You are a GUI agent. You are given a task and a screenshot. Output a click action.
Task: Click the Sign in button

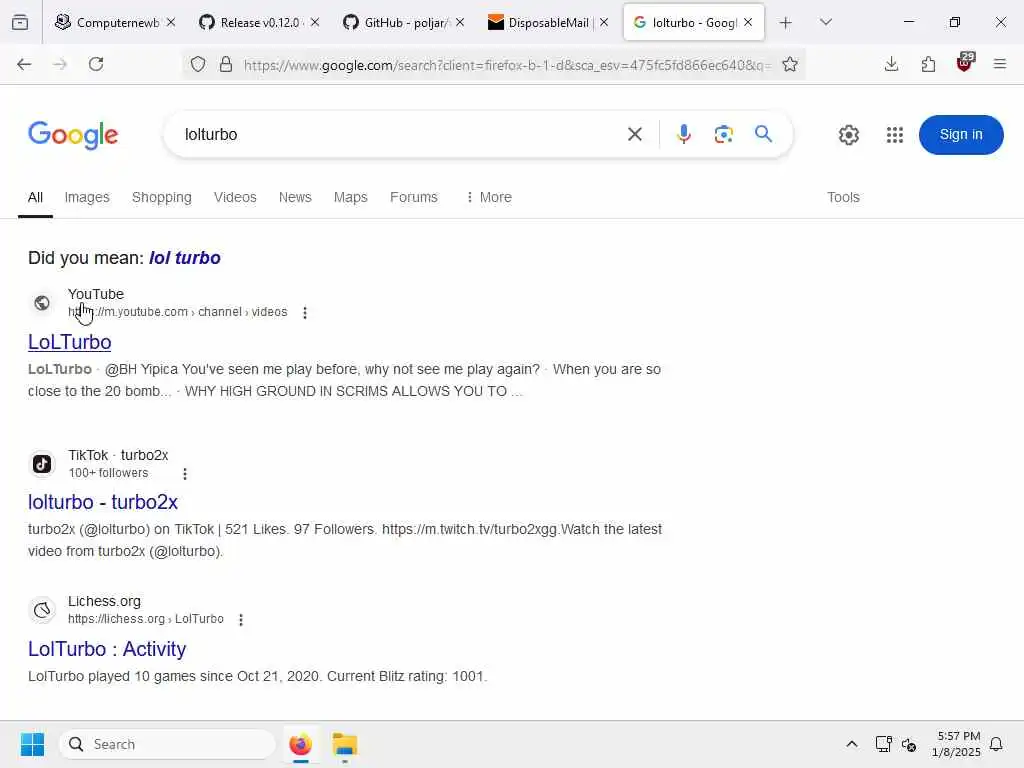pos(961,135)
